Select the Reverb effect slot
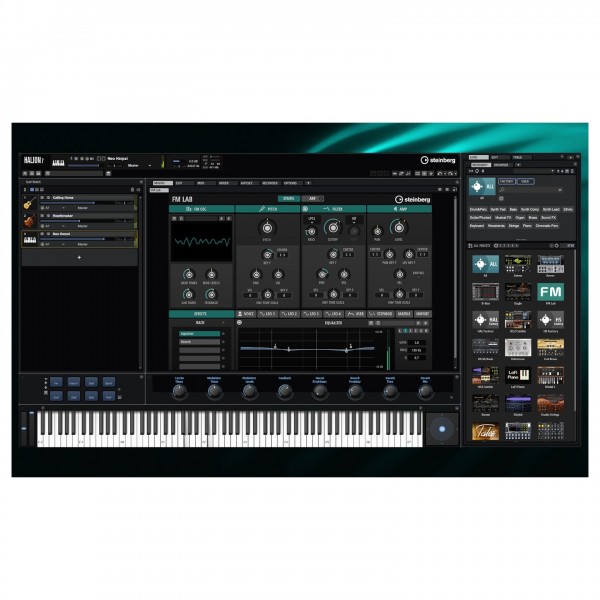 199,342
